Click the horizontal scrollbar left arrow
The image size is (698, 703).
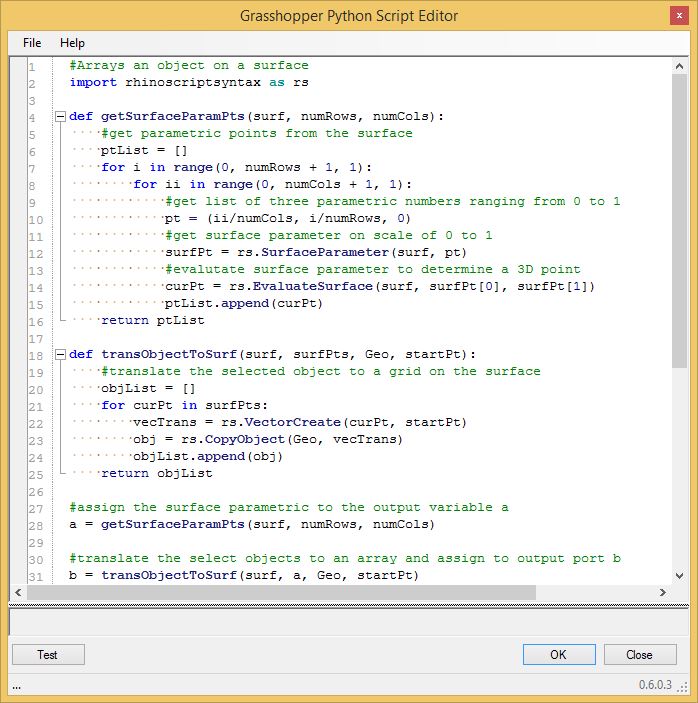[18, 592]
